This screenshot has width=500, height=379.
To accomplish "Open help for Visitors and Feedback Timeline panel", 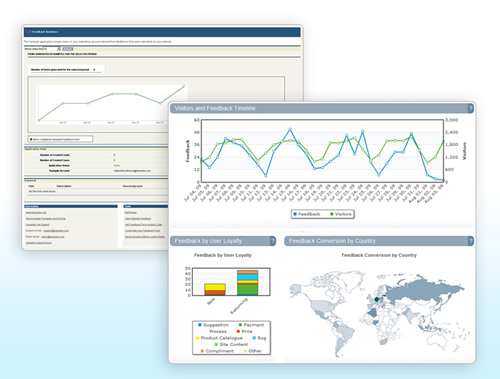I will coord(470,108).
